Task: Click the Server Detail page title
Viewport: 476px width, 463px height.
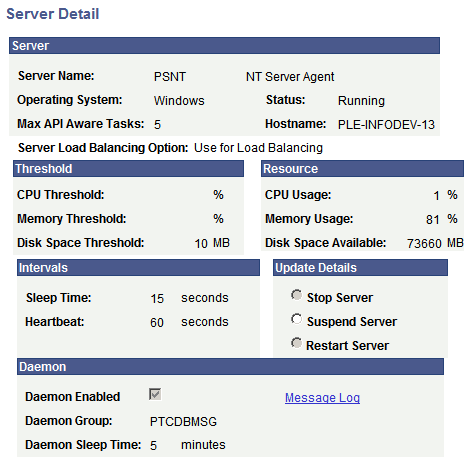Action: 53,14
